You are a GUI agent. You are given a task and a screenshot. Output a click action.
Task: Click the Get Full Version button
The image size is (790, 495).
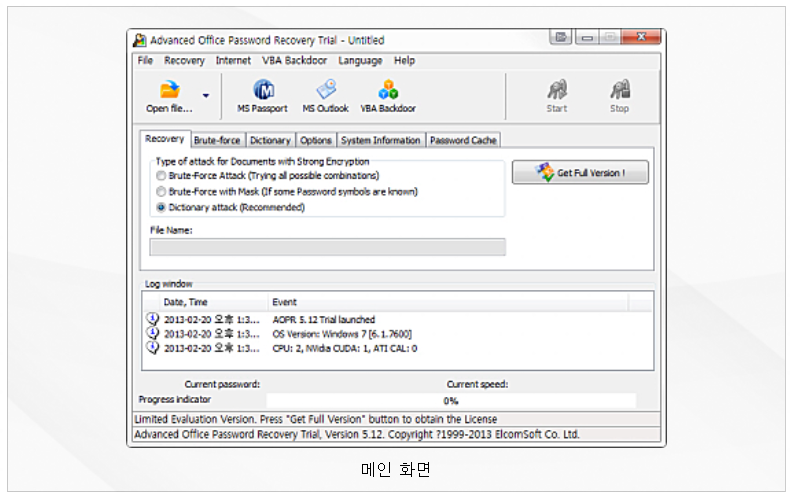click(x=580, y=172)
